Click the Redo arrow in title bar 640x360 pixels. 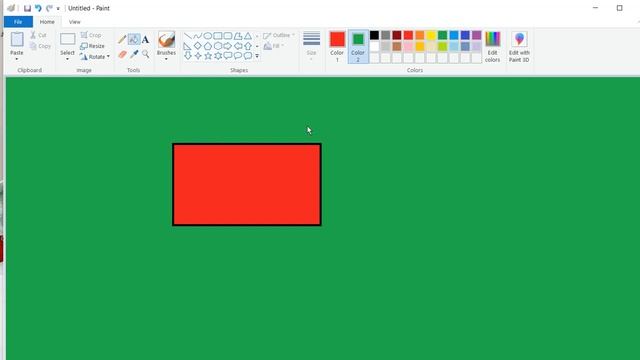click(49, 8)
